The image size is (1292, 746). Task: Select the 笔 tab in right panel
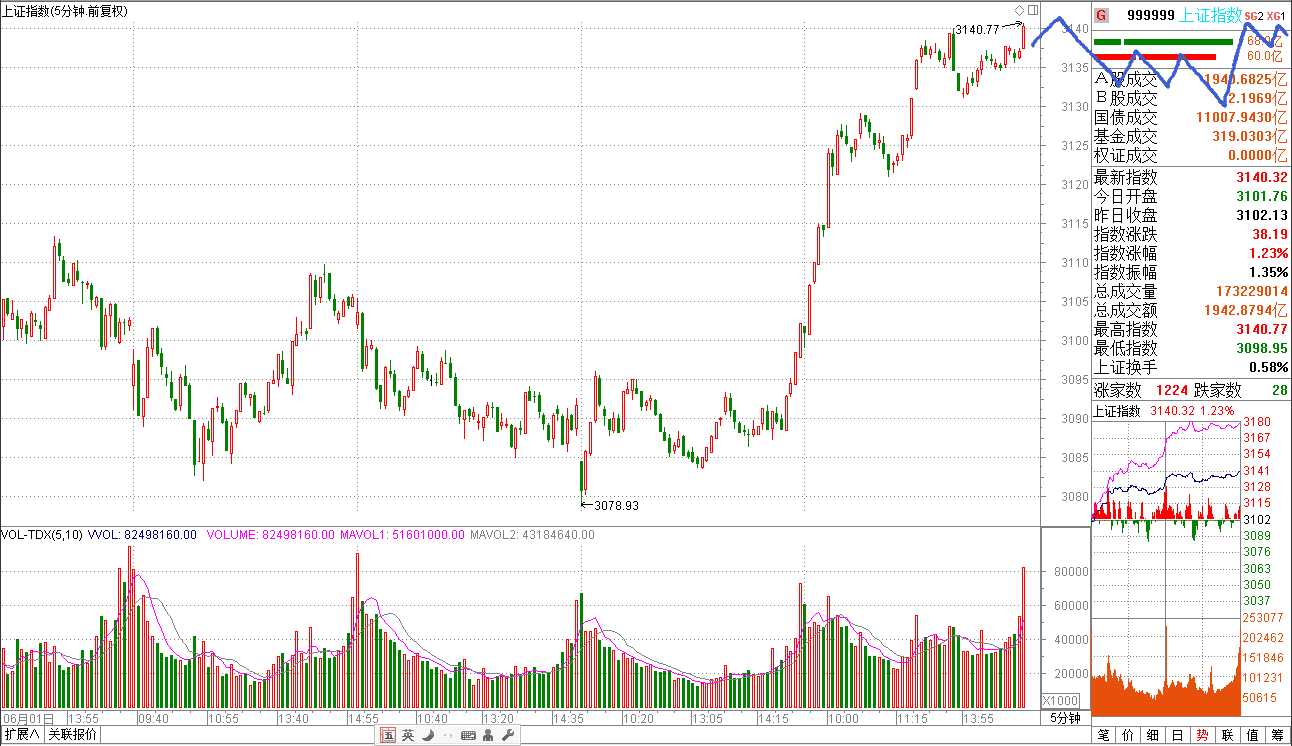click(1103, 735)
